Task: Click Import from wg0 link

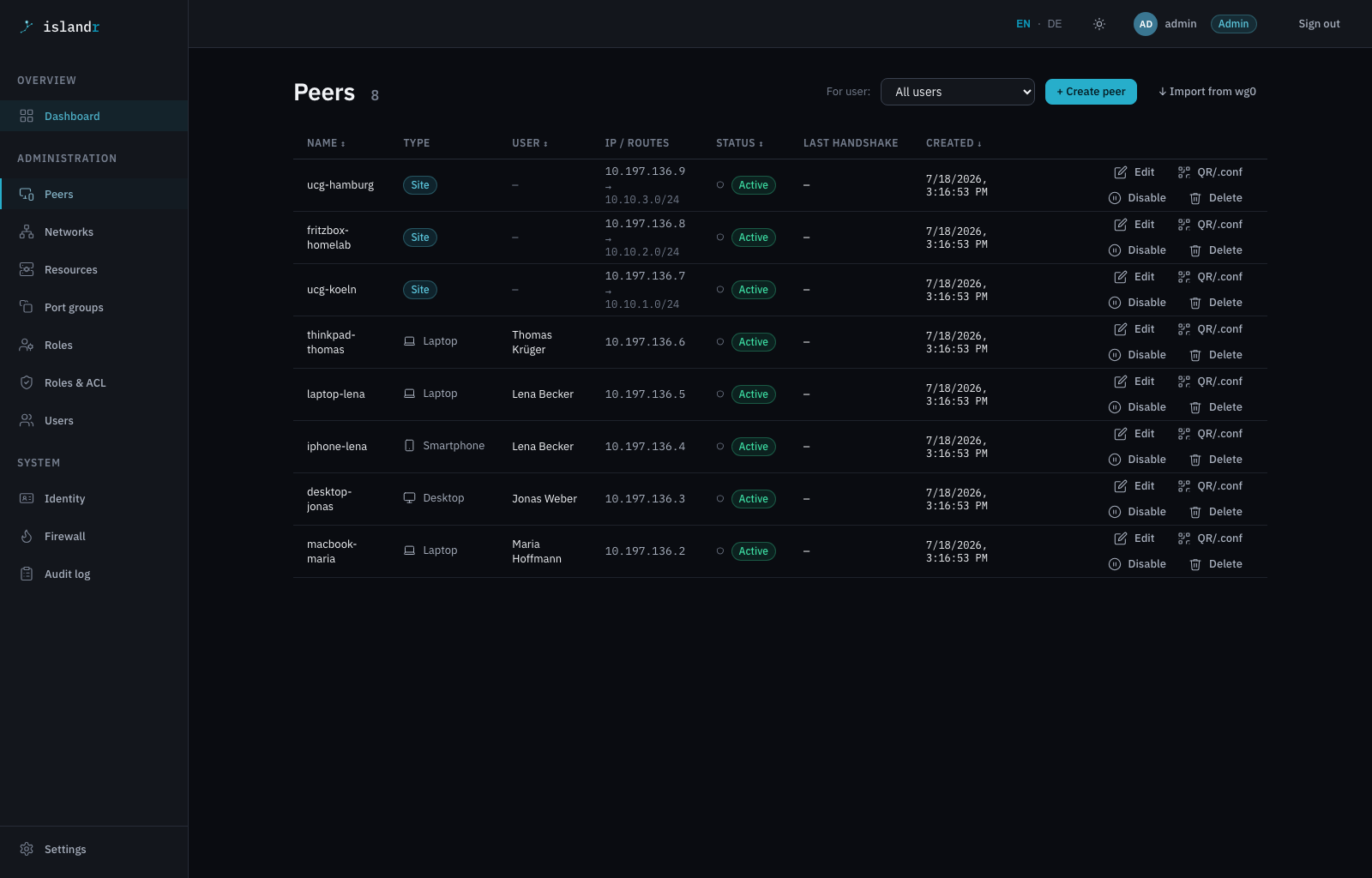Action: click(1207, 92)
